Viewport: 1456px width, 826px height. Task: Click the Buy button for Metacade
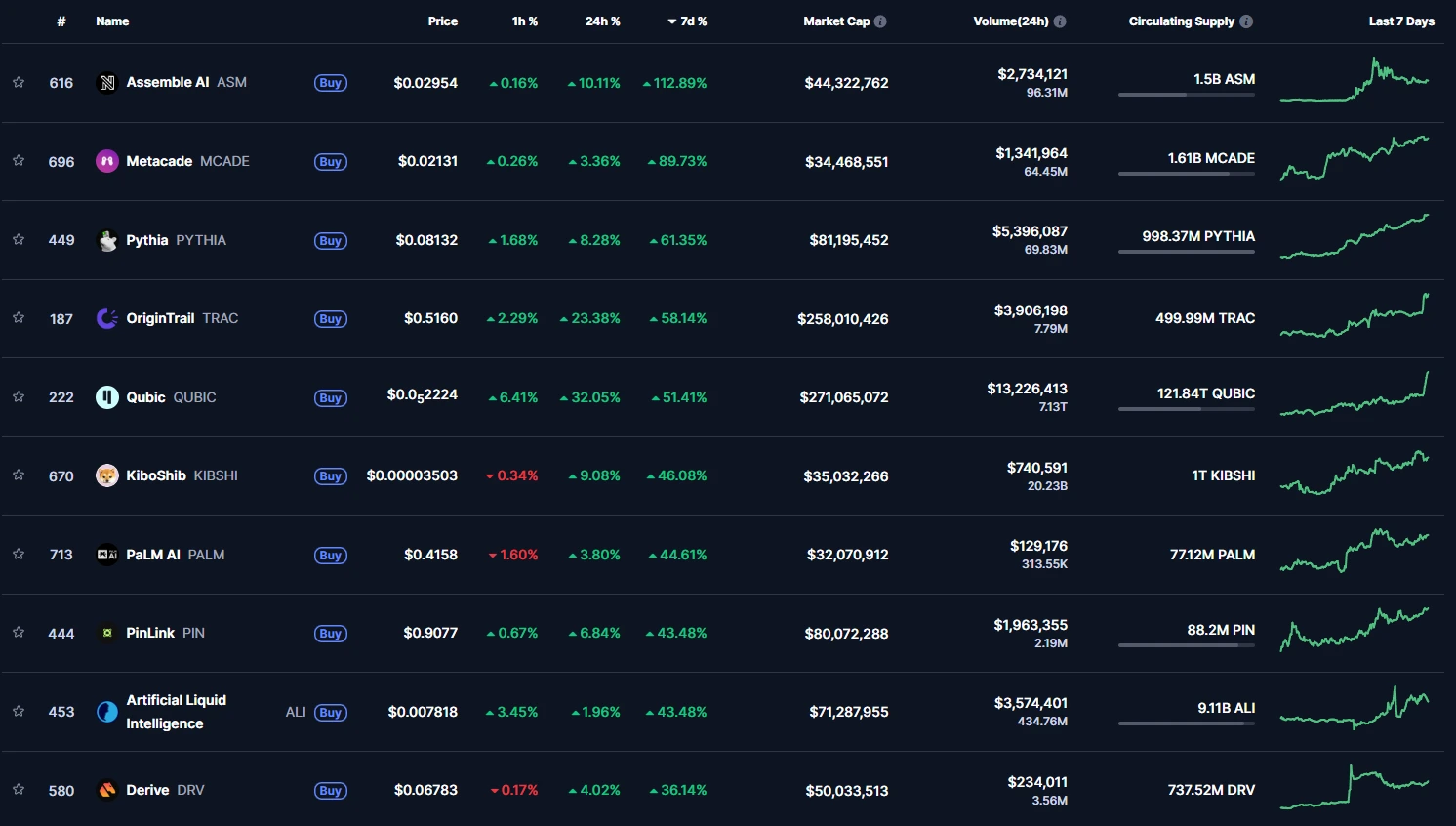tap(330, 162)
